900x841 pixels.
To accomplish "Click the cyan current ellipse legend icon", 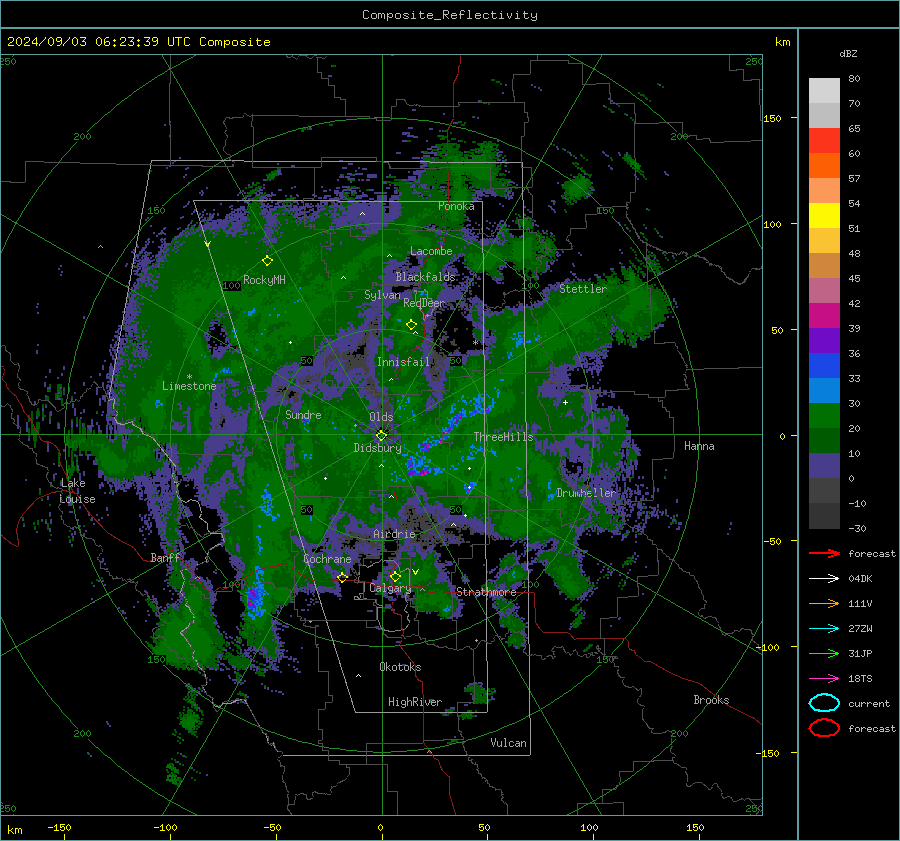I will coord(824,703).
